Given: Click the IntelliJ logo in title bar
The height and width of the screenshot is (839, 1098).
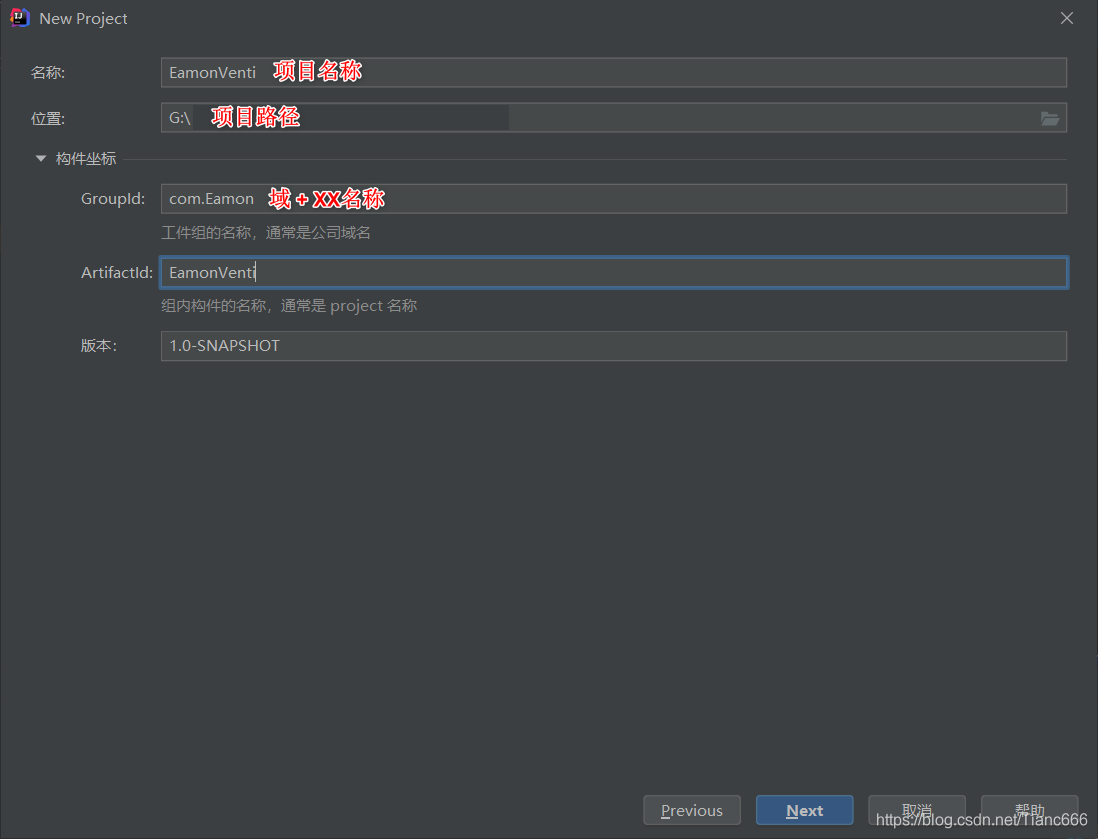Looking at the screenshot, I should pos(20,18).
